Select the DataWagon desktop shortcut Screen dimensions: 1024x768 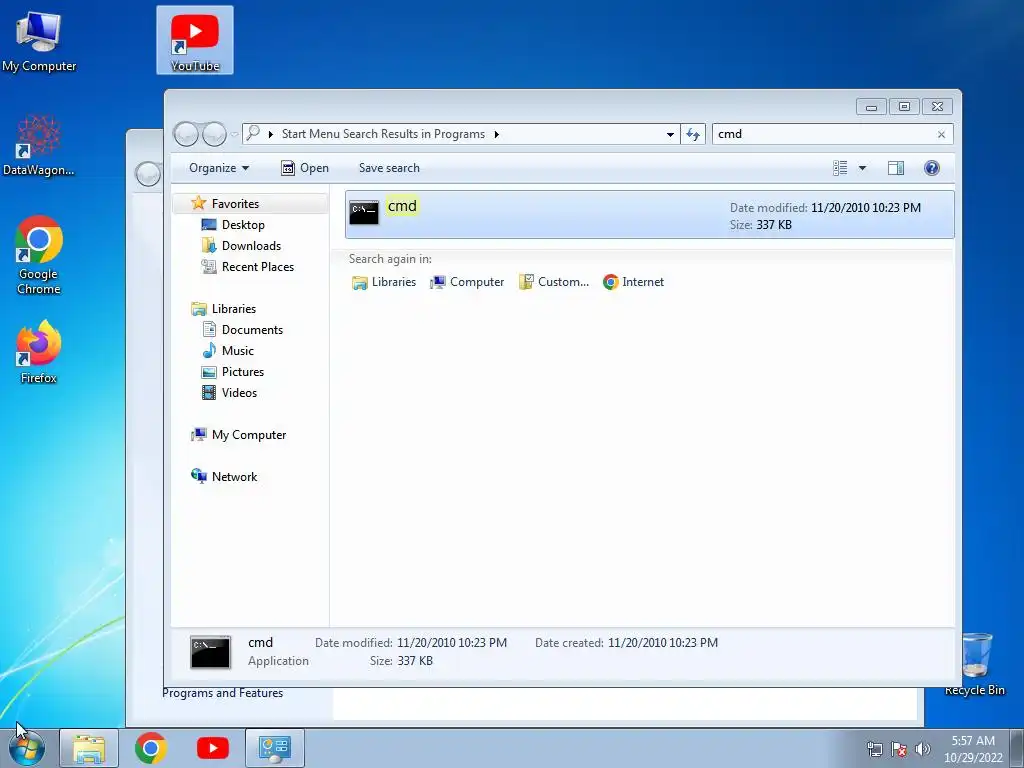pos(39,146)
